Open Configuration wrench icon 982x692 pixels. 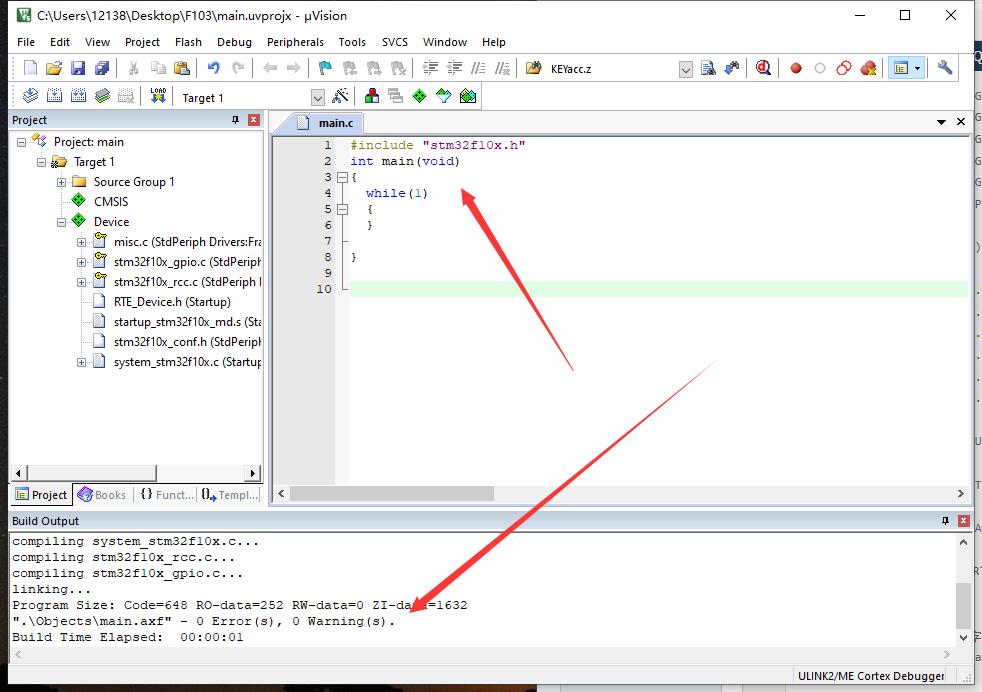[945, 68]
